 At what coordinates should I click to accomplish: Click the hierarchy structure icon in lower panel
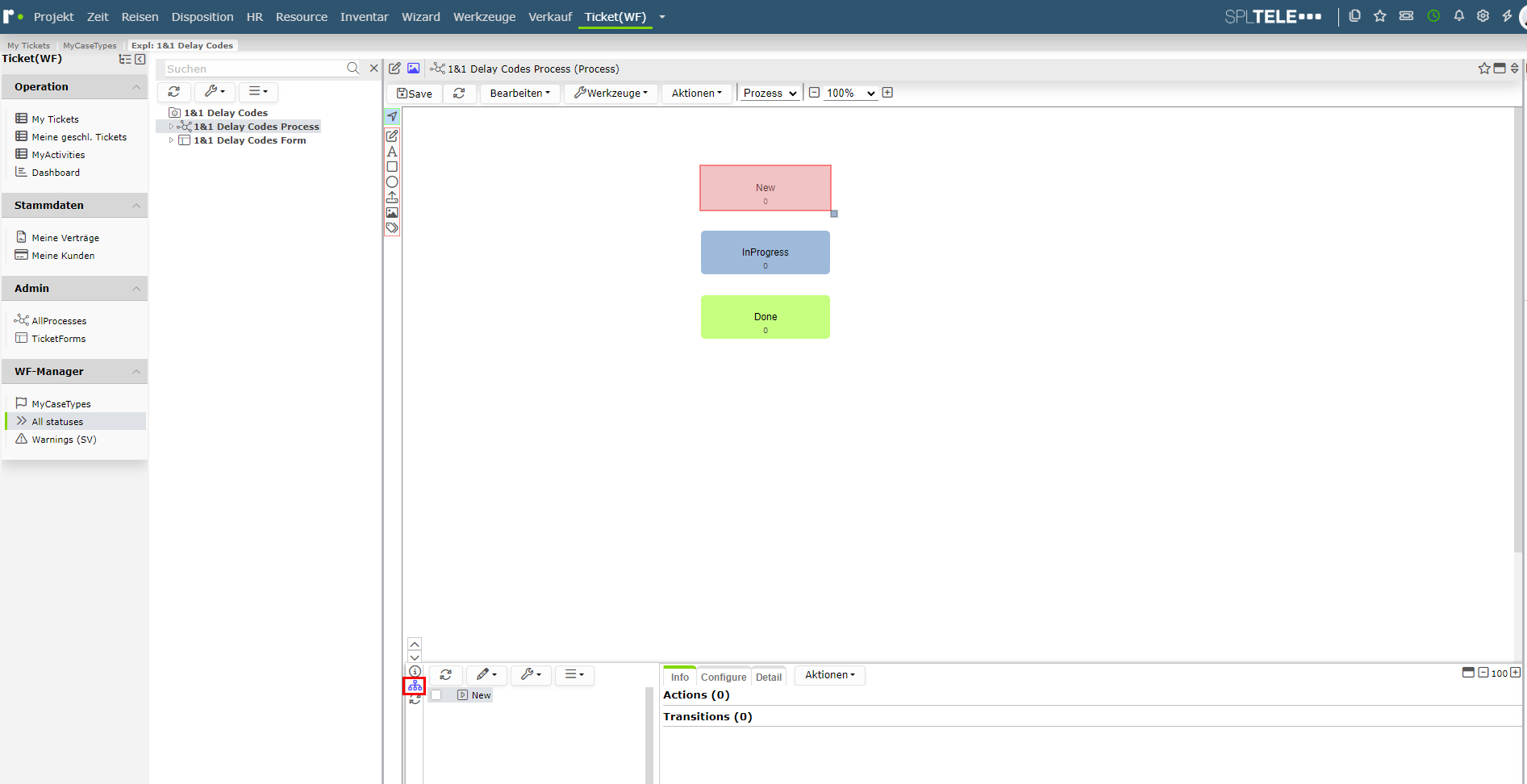pyautogui.click(x=415, y=686)
